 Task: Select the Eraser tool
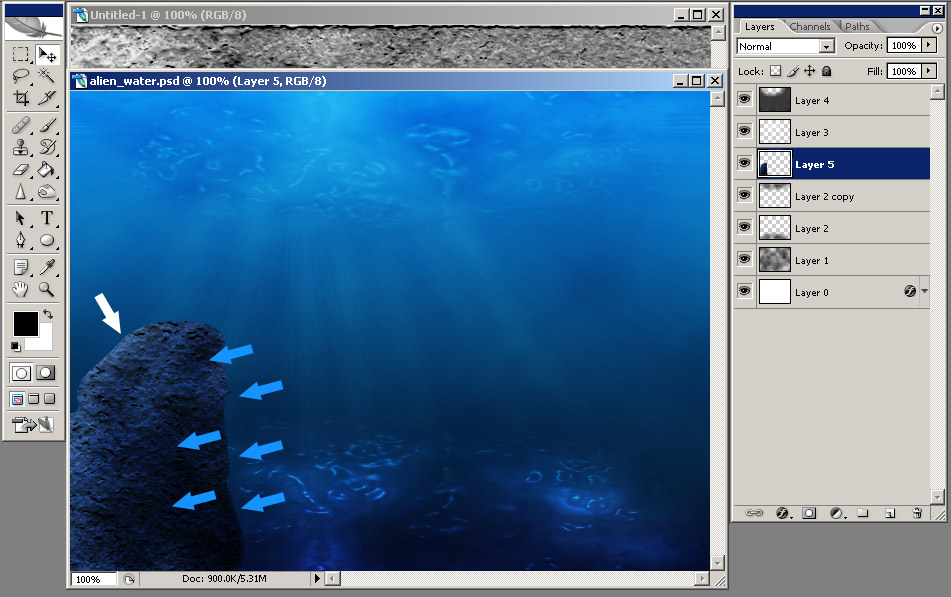21,169
